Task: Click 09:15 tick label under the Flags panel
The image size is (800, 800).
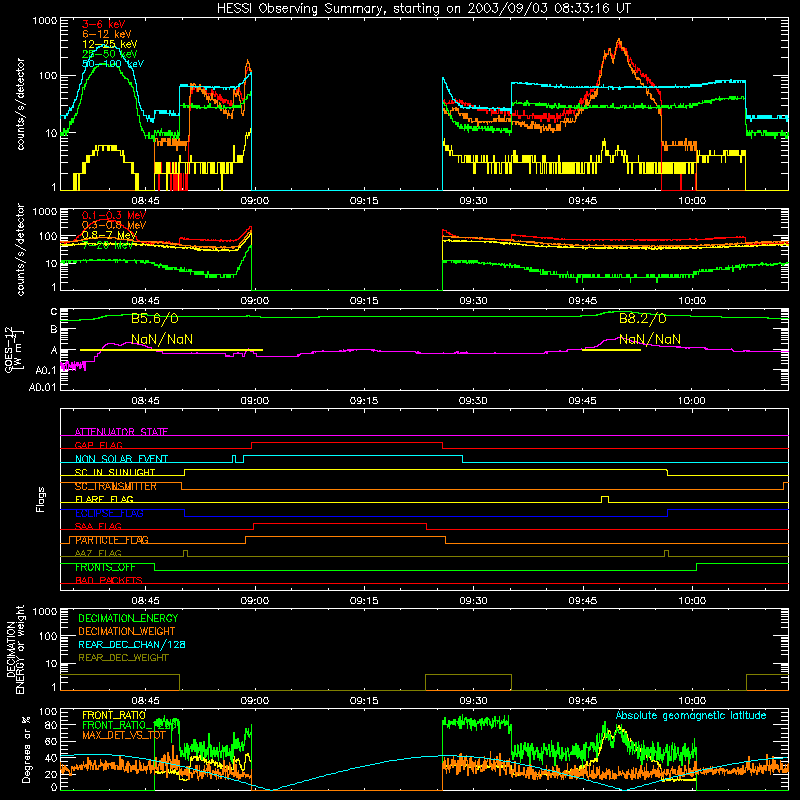Action: point(364,601)
